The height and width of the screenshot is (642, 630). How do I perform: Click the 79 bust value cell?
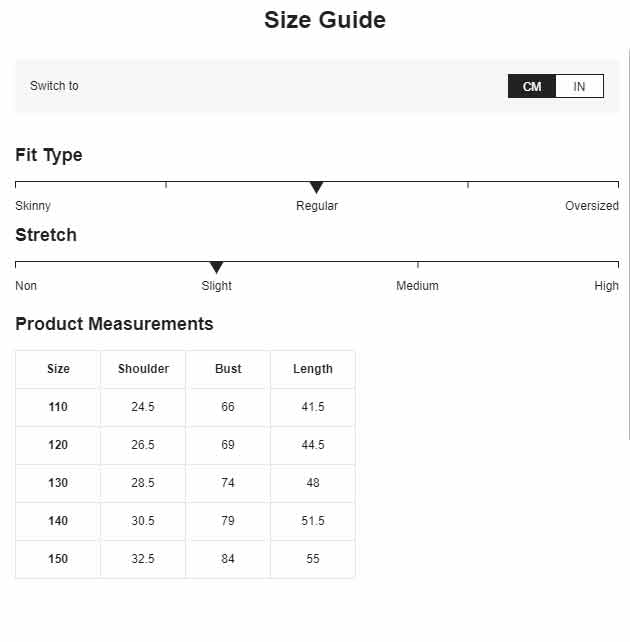[x=228, y=521]
